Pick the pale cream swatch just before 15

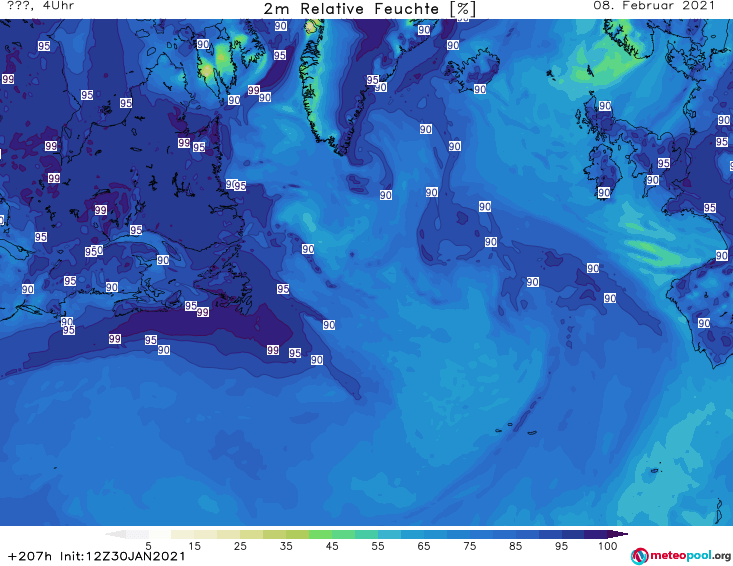[x=182, y=534]
